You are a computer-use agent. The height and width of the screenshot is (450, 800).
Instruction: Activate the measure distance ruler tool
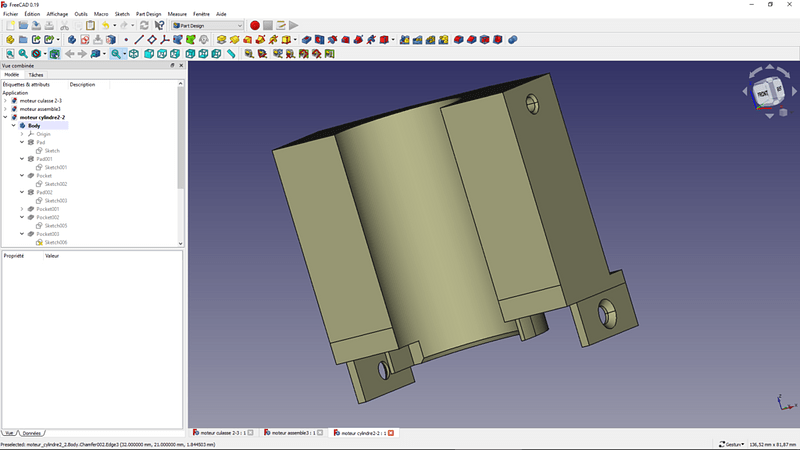point(231,54)
